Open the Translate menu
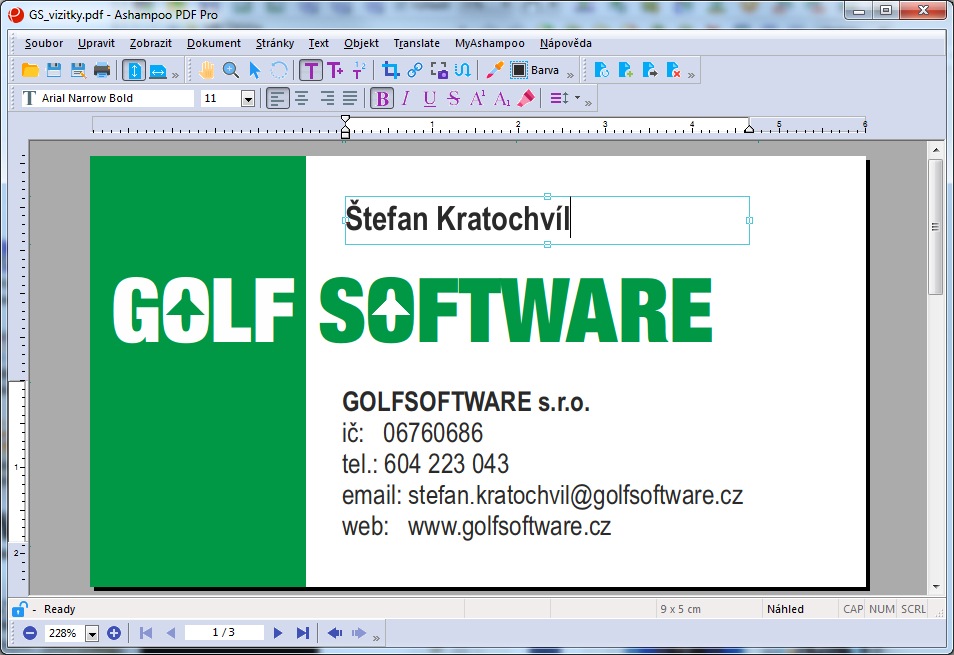Viewport: 954px width, 655px height. pos(416,43)
